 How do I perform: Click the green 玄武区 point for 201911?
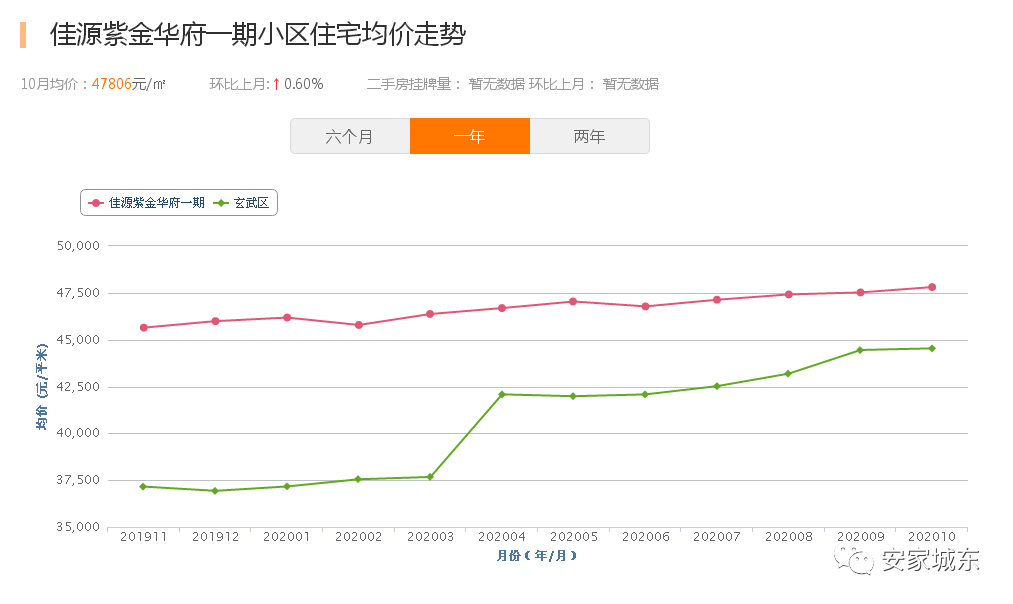143,486
